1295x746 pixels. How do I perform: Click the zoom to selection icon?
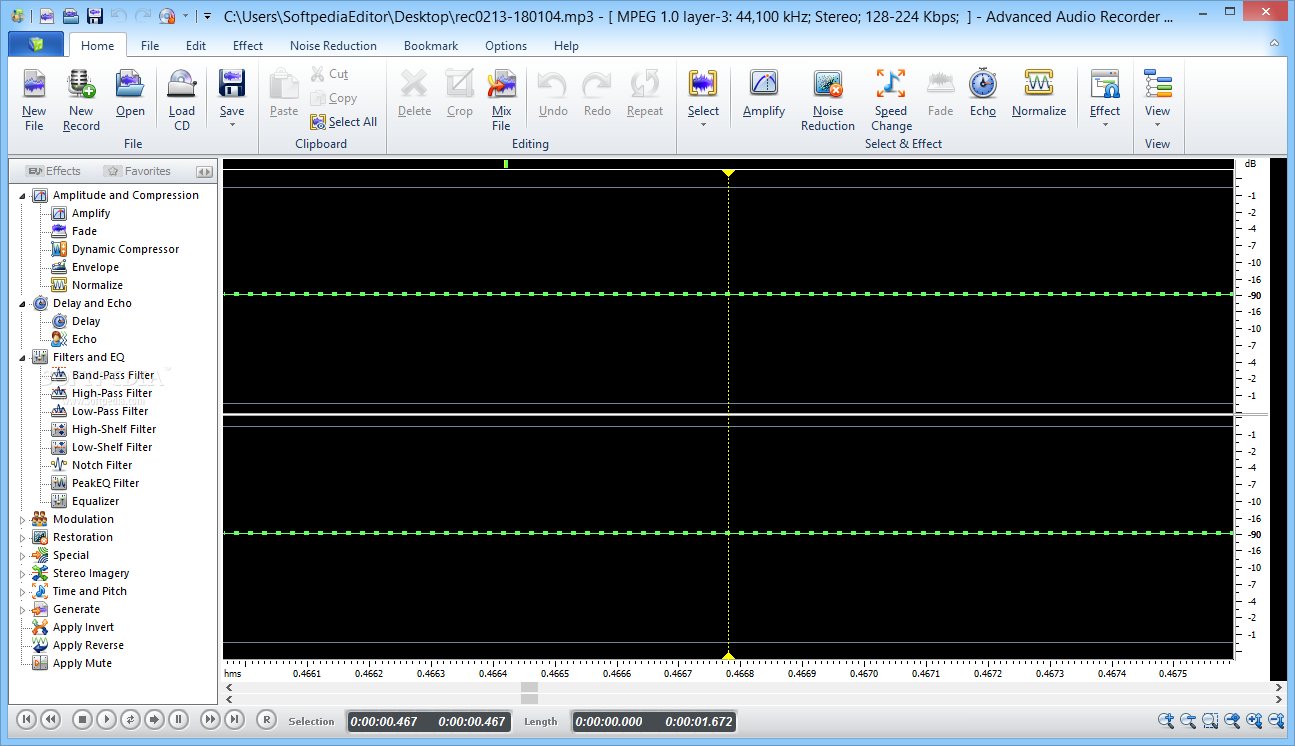coord(1210,720)
